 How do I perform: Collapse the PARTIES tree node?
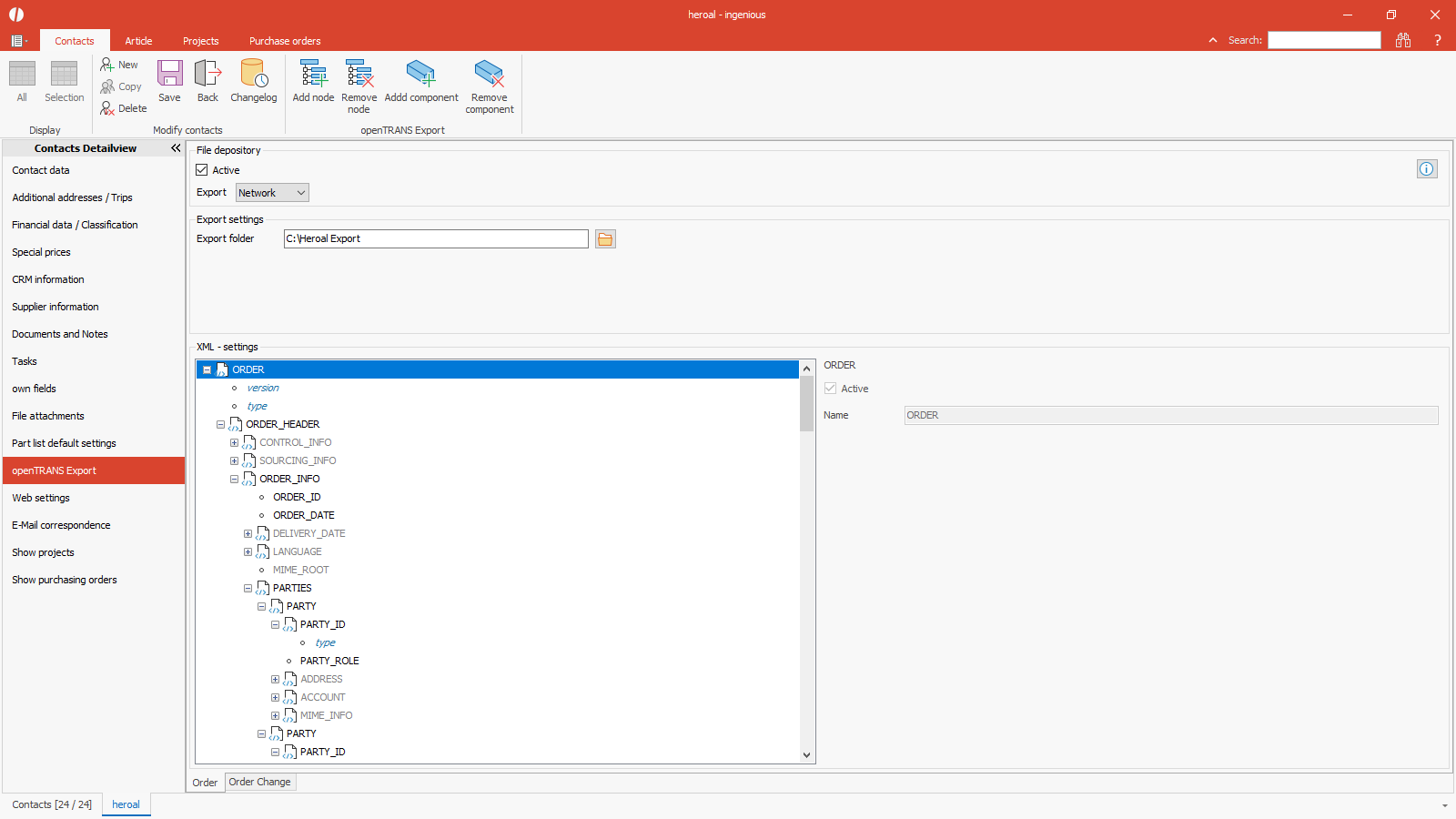click(x=248, y=589)
